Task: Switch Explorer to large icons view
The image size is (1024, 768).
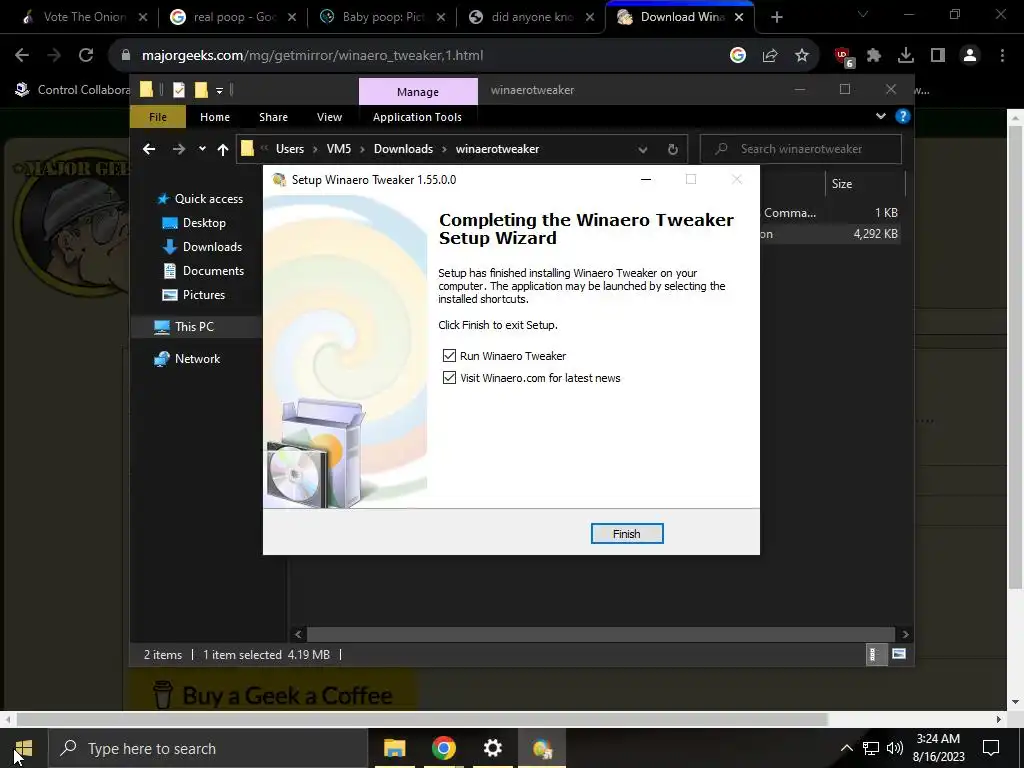Action: point(899,654)
